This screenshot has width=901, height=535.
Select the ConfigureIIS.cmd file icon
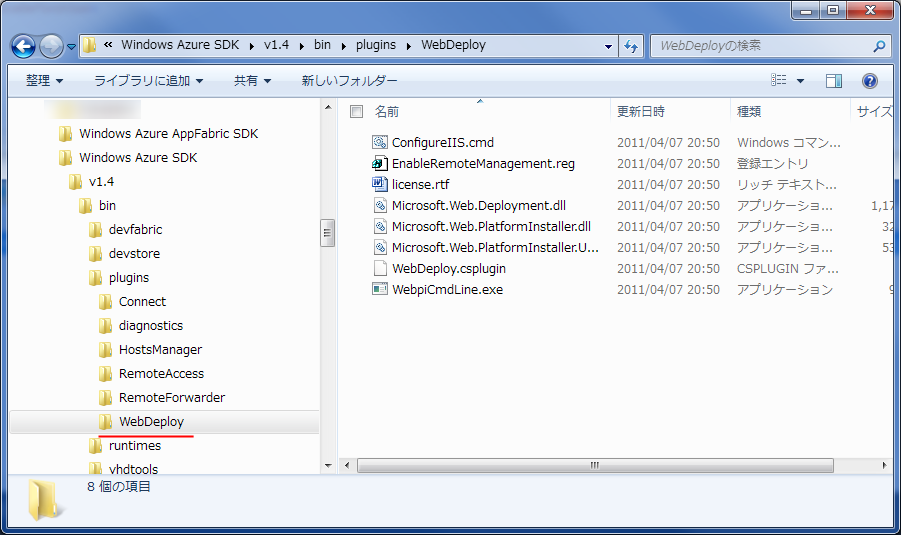pyautogui.click(x=380, y=142)
